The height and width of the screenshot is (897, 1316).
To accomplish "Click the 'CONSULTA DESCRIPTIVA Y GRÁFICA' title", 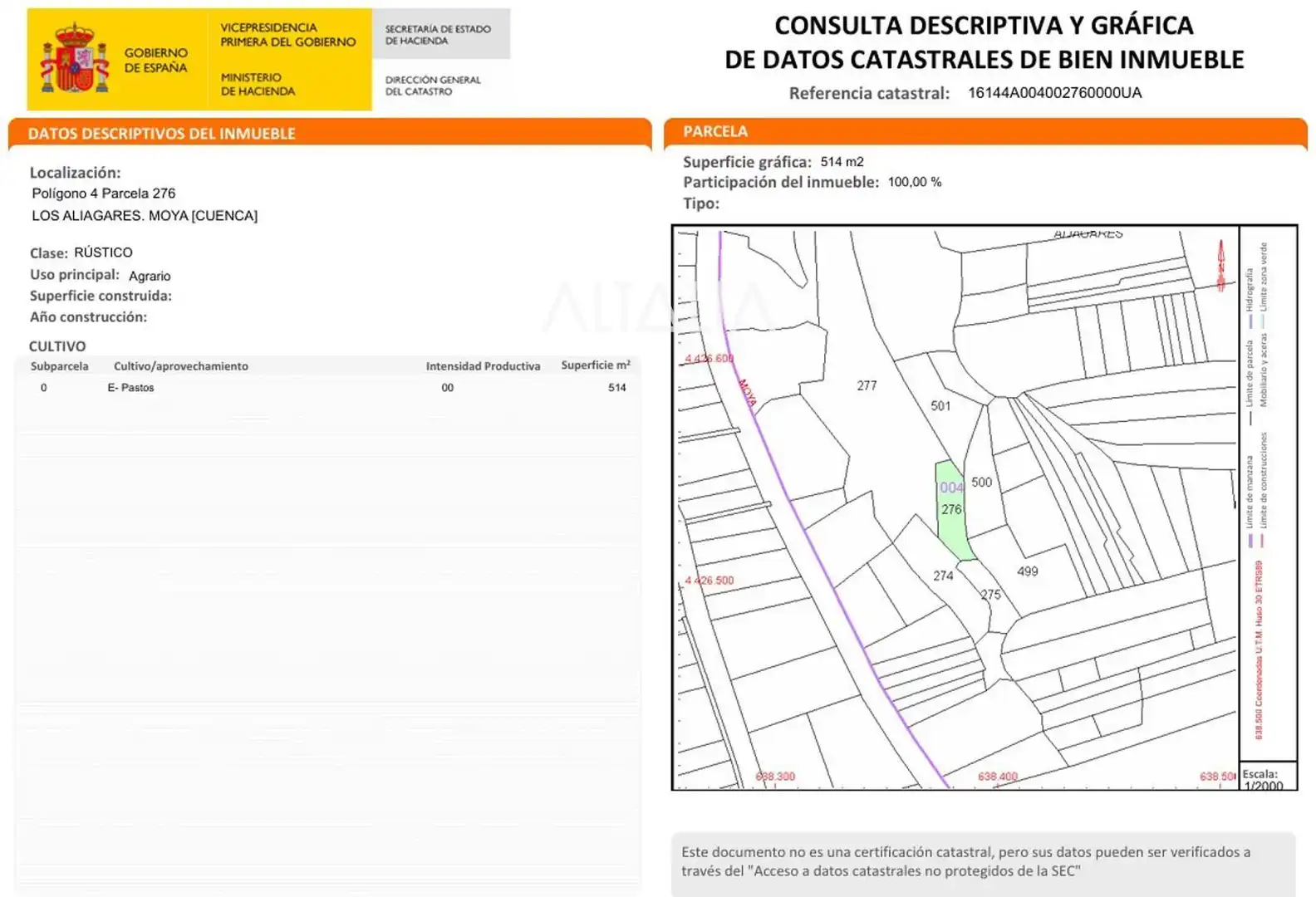I will [x=984, y=26].
